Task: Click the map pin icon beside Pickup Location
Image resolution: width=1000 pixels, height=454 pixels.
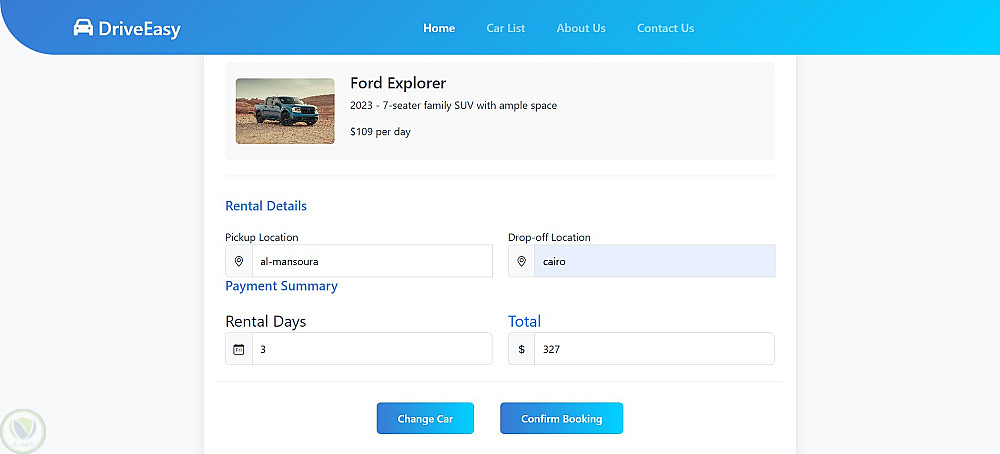Action: (x=239, y=261)
